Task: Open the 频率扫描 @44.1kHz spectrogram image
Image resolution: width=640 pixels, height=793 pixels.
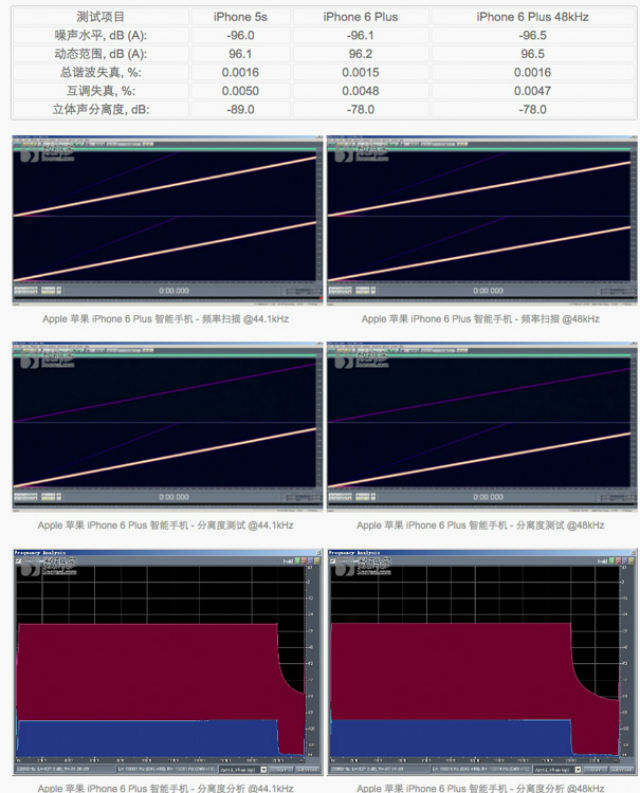Action: point(167,221)
